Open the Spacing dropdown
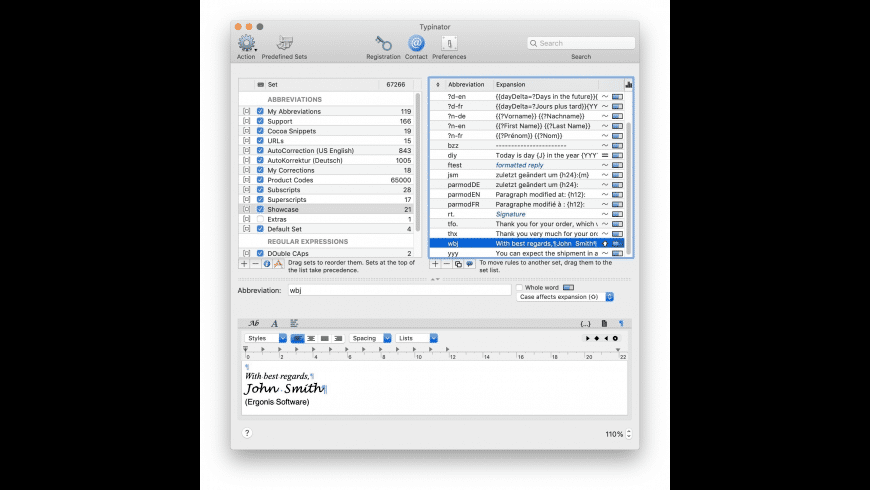 coord(371,339)
